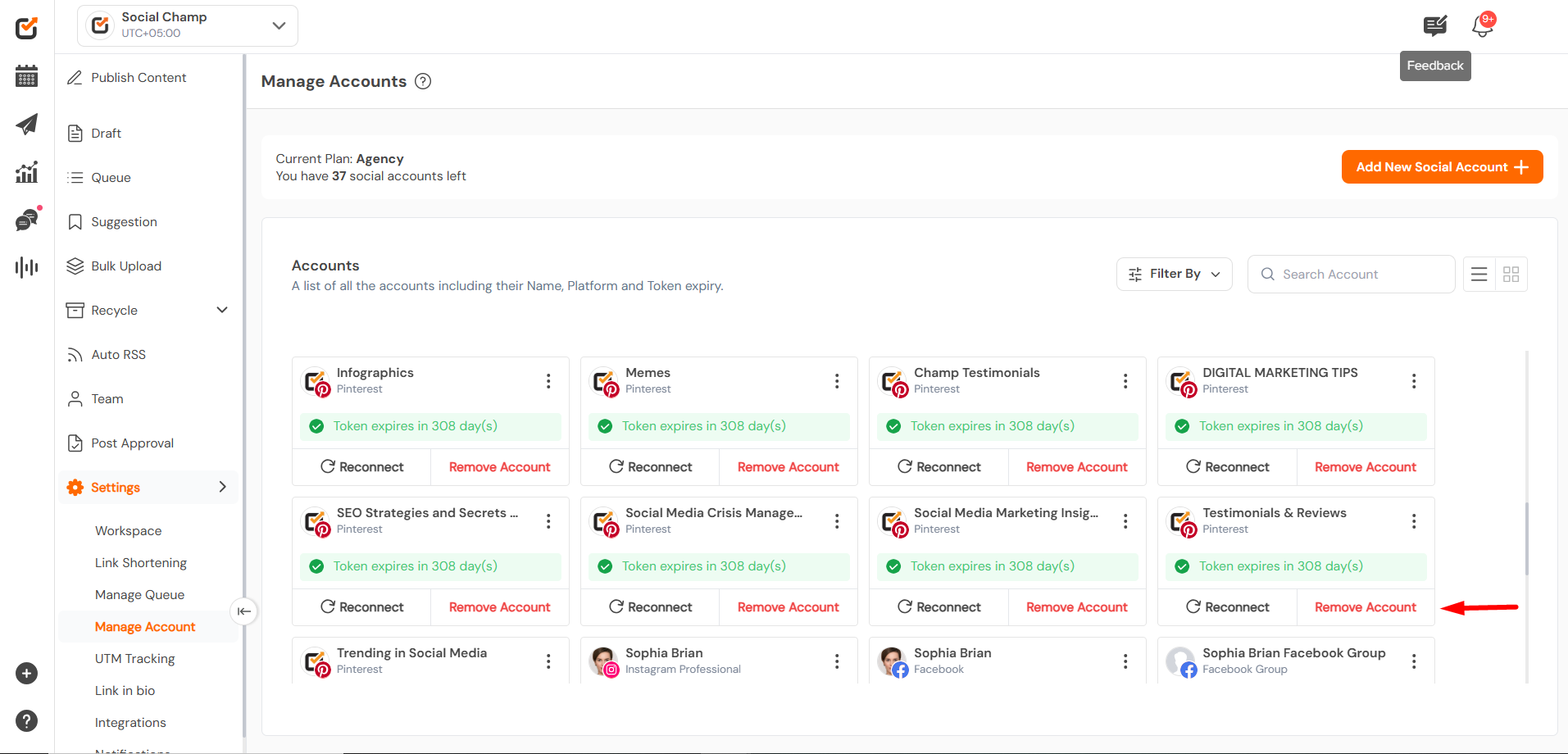
Task: Click the round plus icon in left rail
Action: pyautogui.click(x=26, y=674)
